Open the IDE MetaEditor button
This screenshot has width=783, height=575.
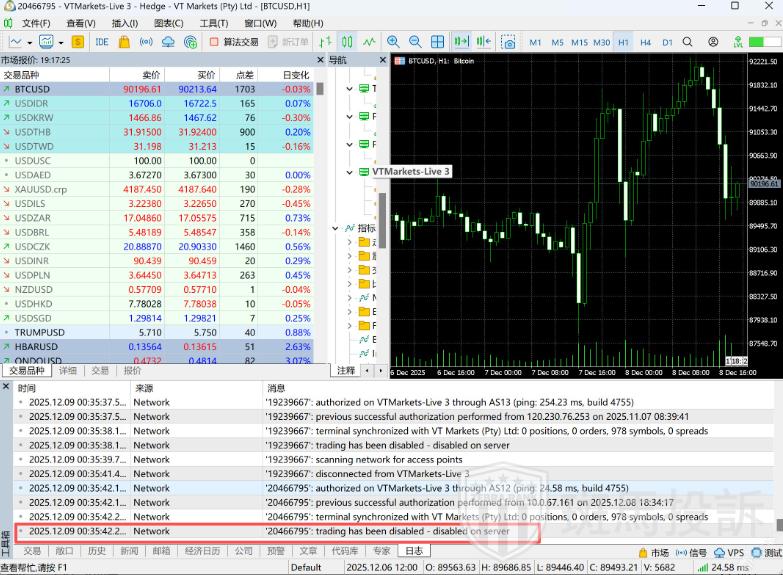[102, 42]
